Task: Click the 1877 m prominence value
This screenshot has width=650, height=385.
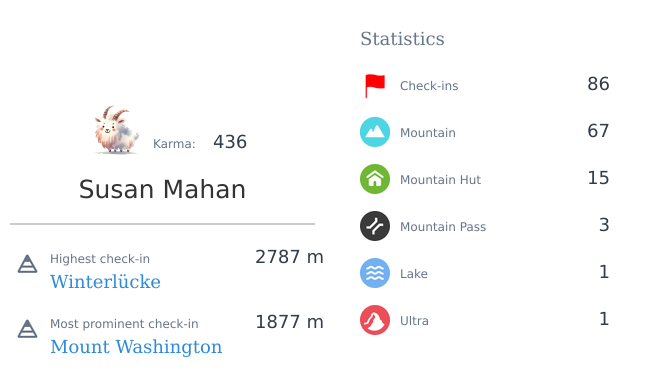Action: tap(289, 322)
